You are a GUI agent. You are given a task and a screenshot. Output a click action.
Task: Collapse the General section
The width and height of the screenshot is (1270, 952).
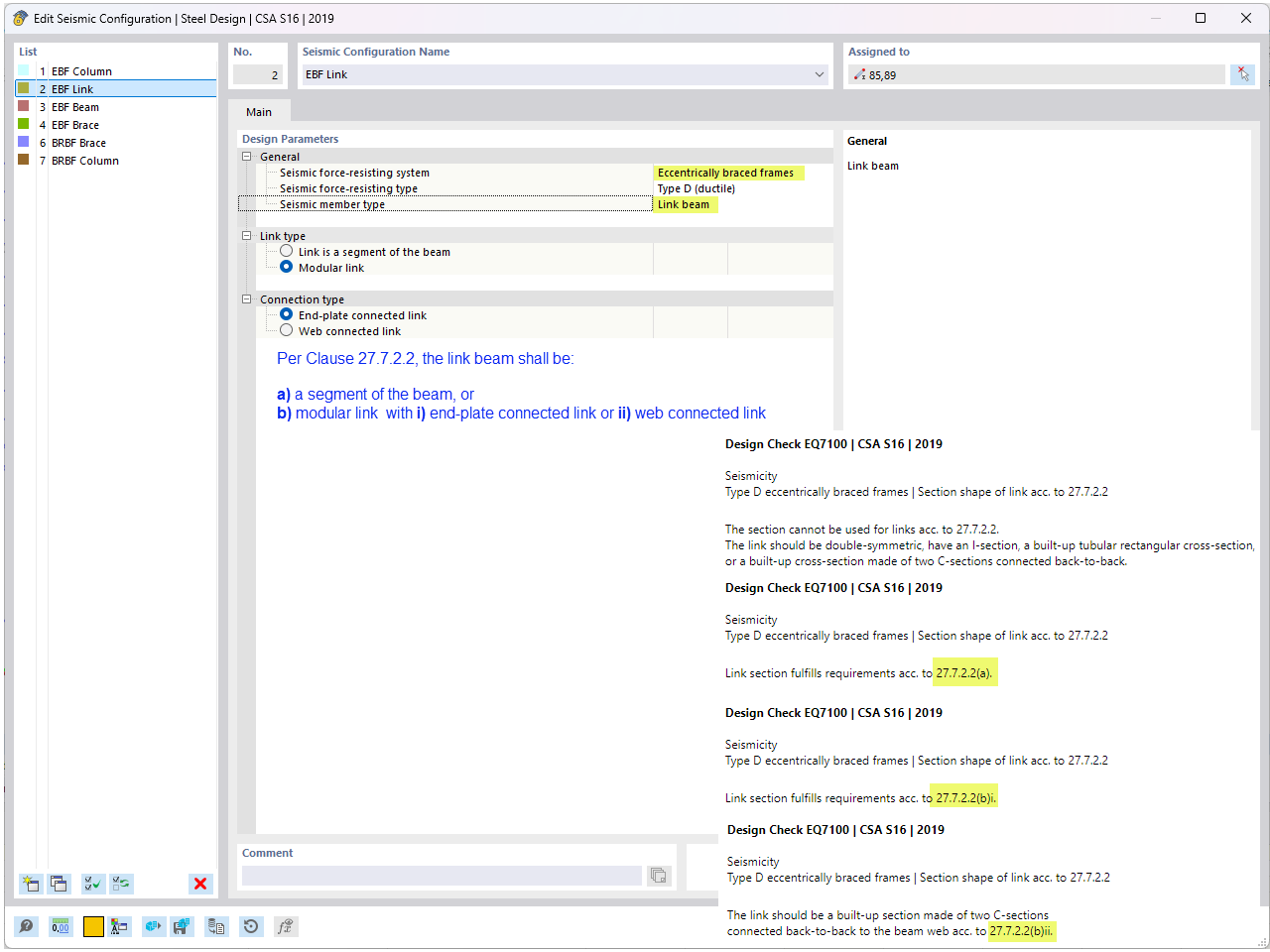(x=247, y=157)
